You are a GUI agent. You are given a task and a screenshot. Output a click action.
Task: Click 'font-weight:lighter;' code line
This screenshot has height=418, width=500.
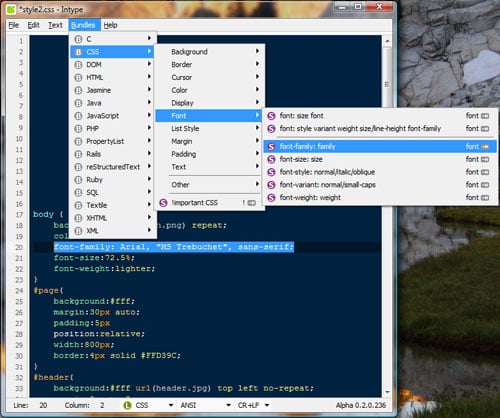tap(104, 269)
